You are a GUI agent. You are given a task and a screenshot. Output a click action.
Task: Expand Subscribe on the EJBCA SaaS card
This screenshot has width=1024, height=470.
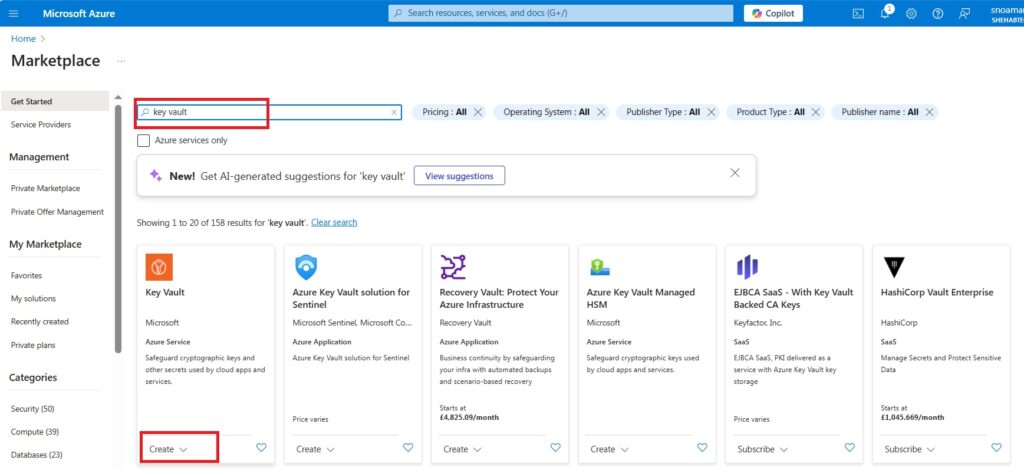pos(763,449)
